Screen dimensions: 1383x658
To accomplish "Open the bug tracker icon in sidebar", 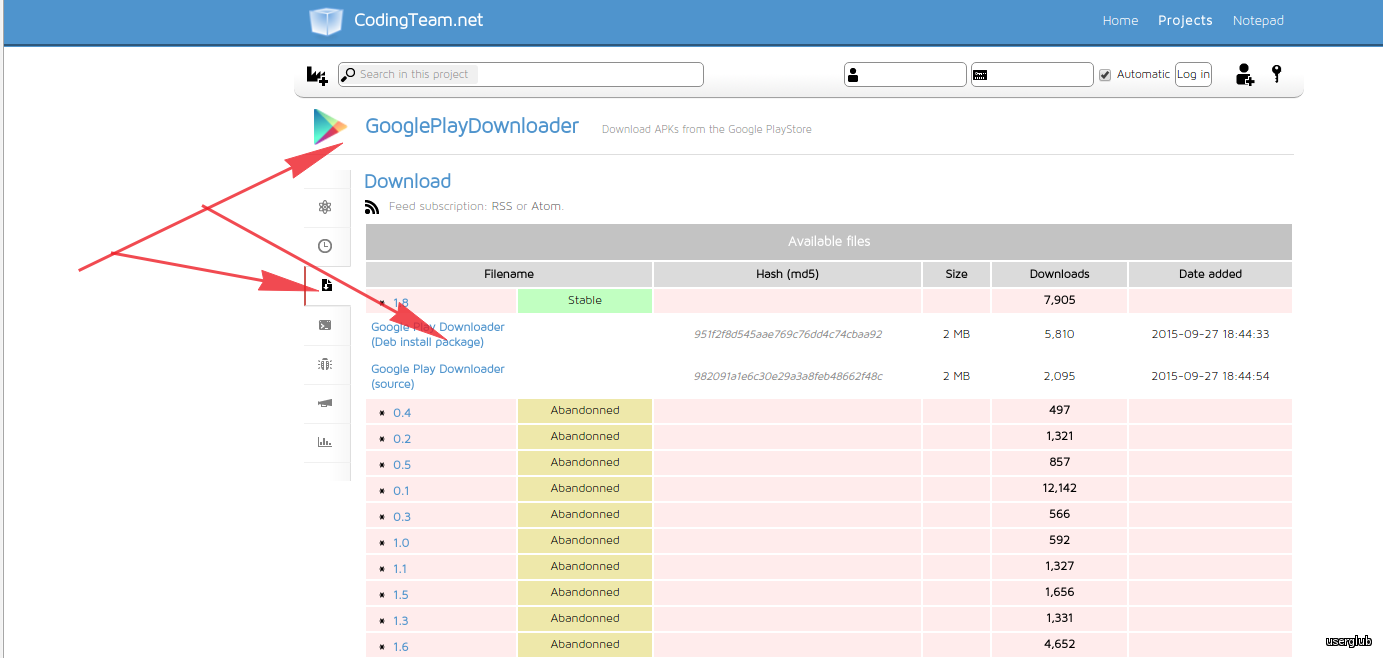I will click(x=325, y=364).
